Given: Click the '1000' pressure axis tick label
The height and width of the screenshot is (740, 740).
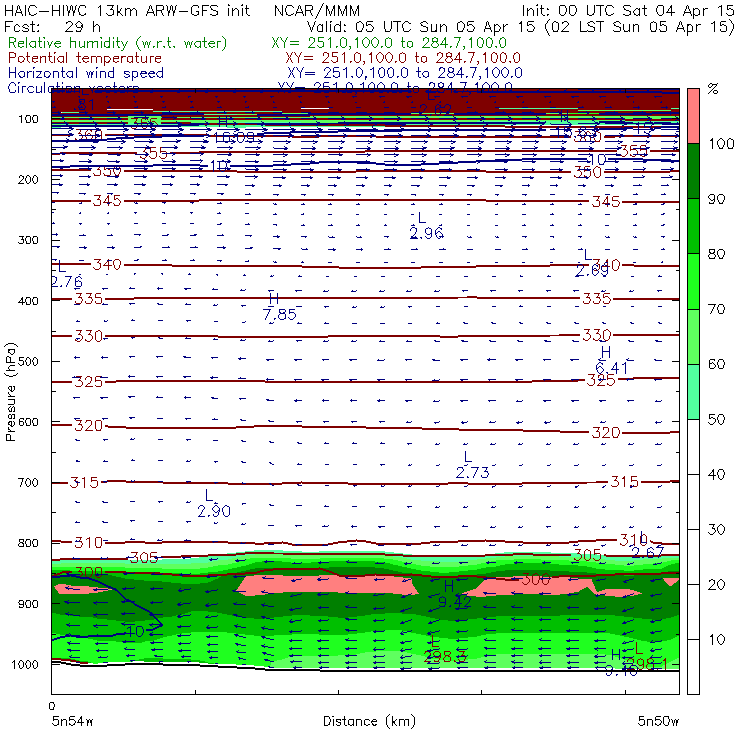Looking at the screenshot, I should 25,664.
